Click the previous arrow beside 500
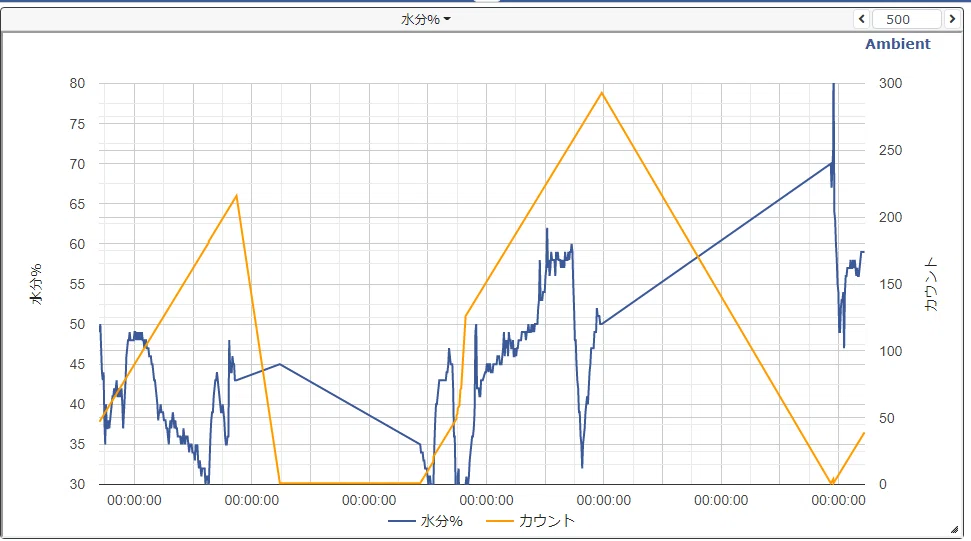971x541 pixels. click(861, 19)
